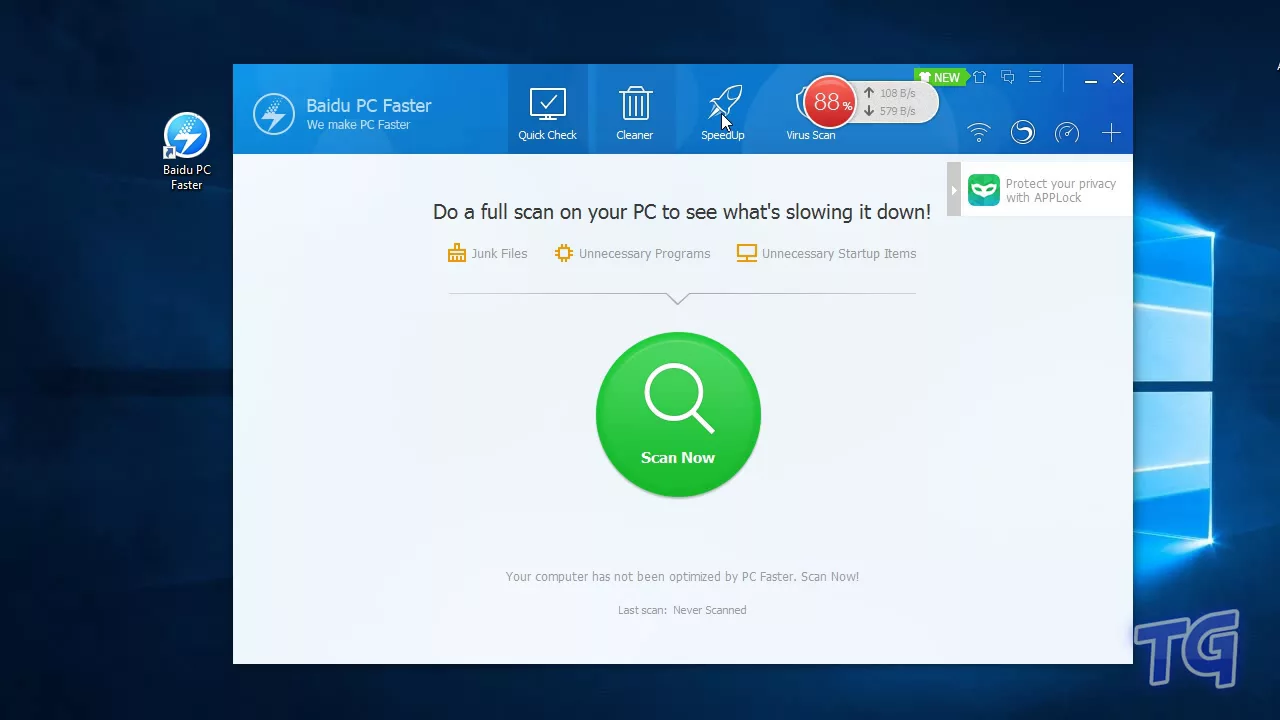This screenshot has width=1280, height=720.
Task: Click the 'has not been optimized' message
Action: click(x=682, y=576)
